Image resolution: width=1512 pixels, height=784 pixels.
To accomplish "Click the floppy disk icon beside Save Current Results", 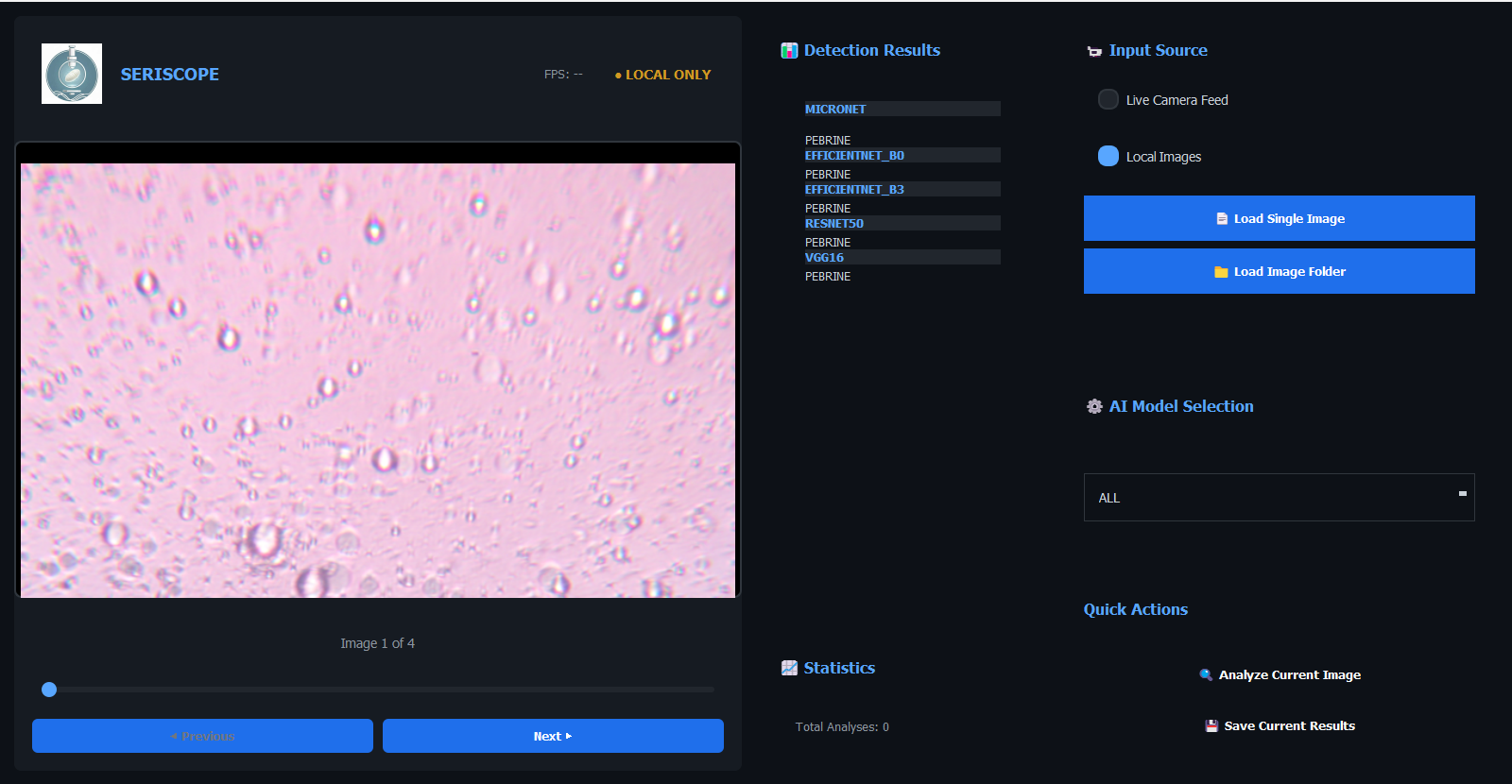I will (1211, 726).
